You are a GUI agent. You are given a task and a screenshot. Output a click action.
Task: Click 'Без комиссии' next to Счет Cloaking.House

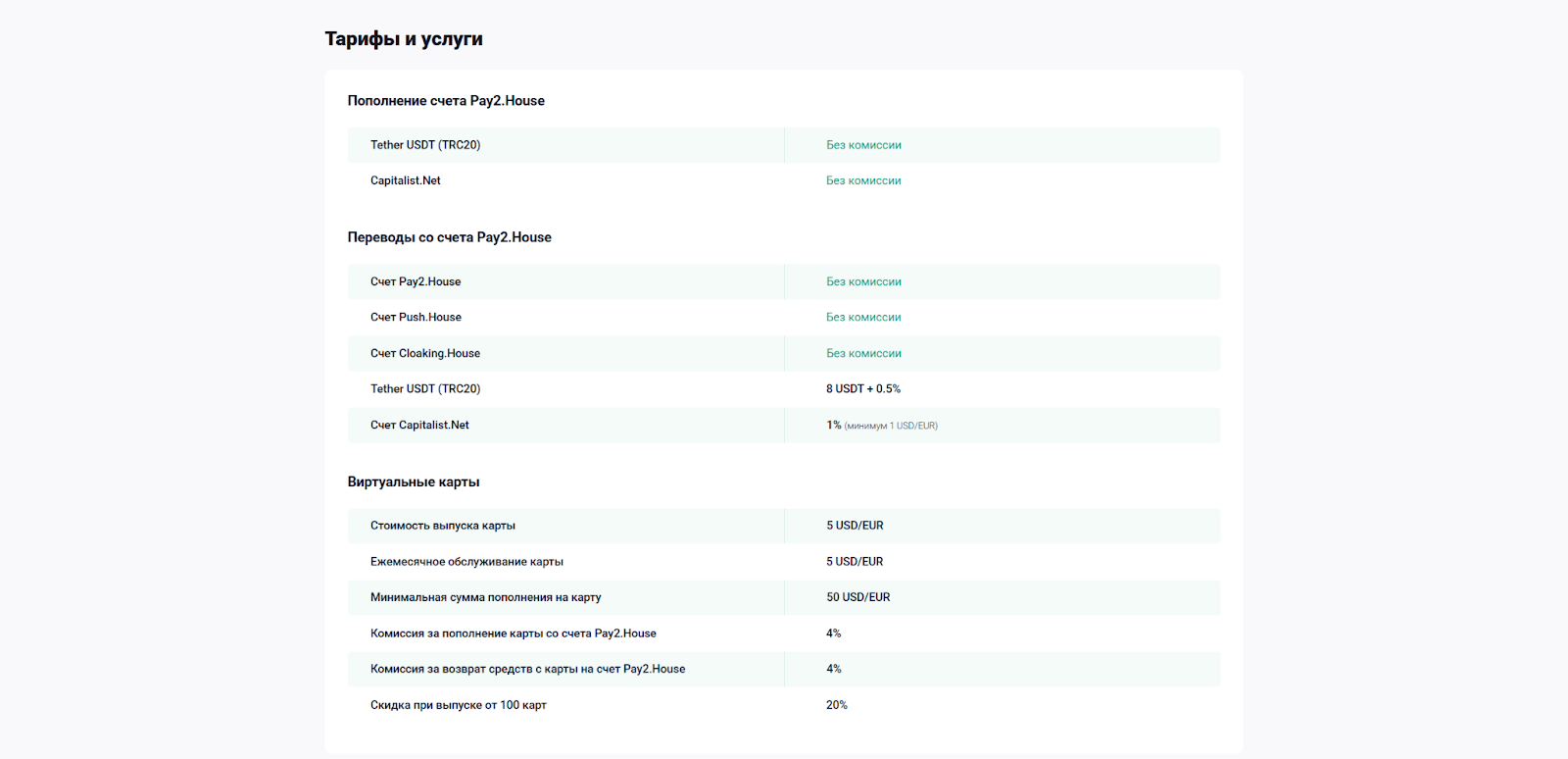pyautogui.click(x=863, y=353)
